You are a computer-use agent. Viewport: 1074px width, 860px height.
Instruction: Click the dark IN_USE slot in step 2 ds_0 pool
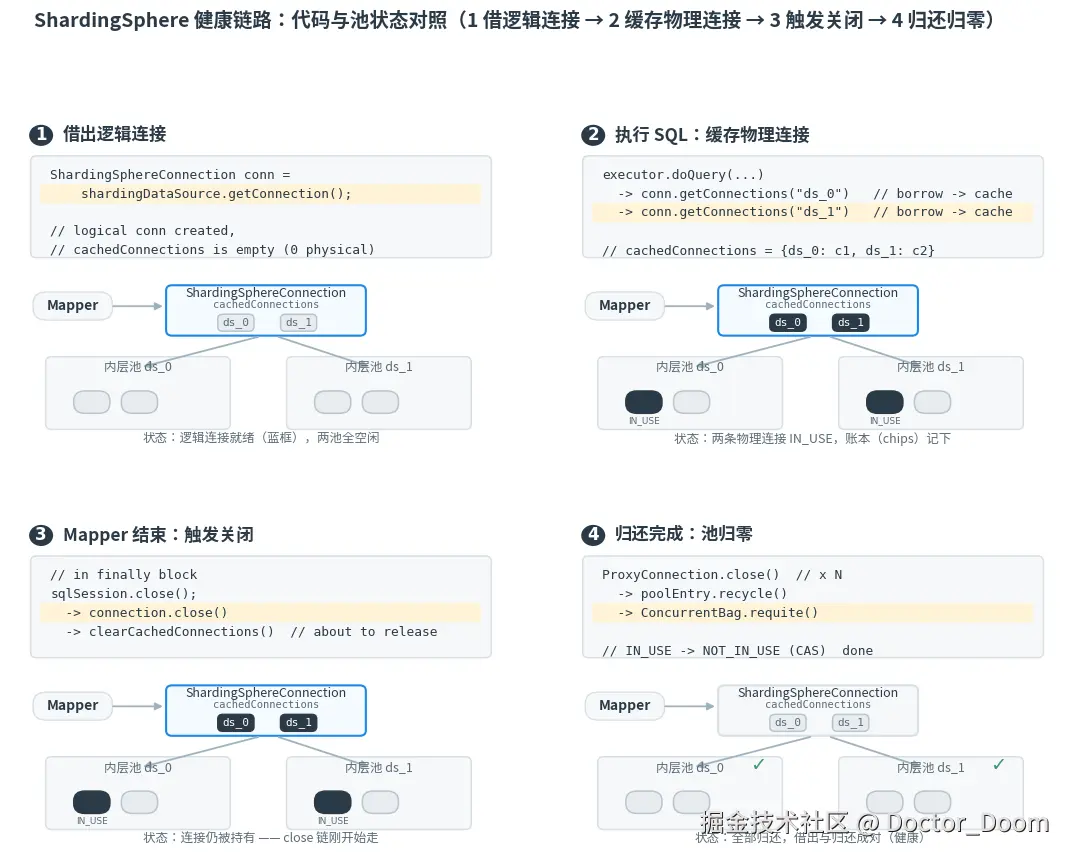tap(644, 402)
